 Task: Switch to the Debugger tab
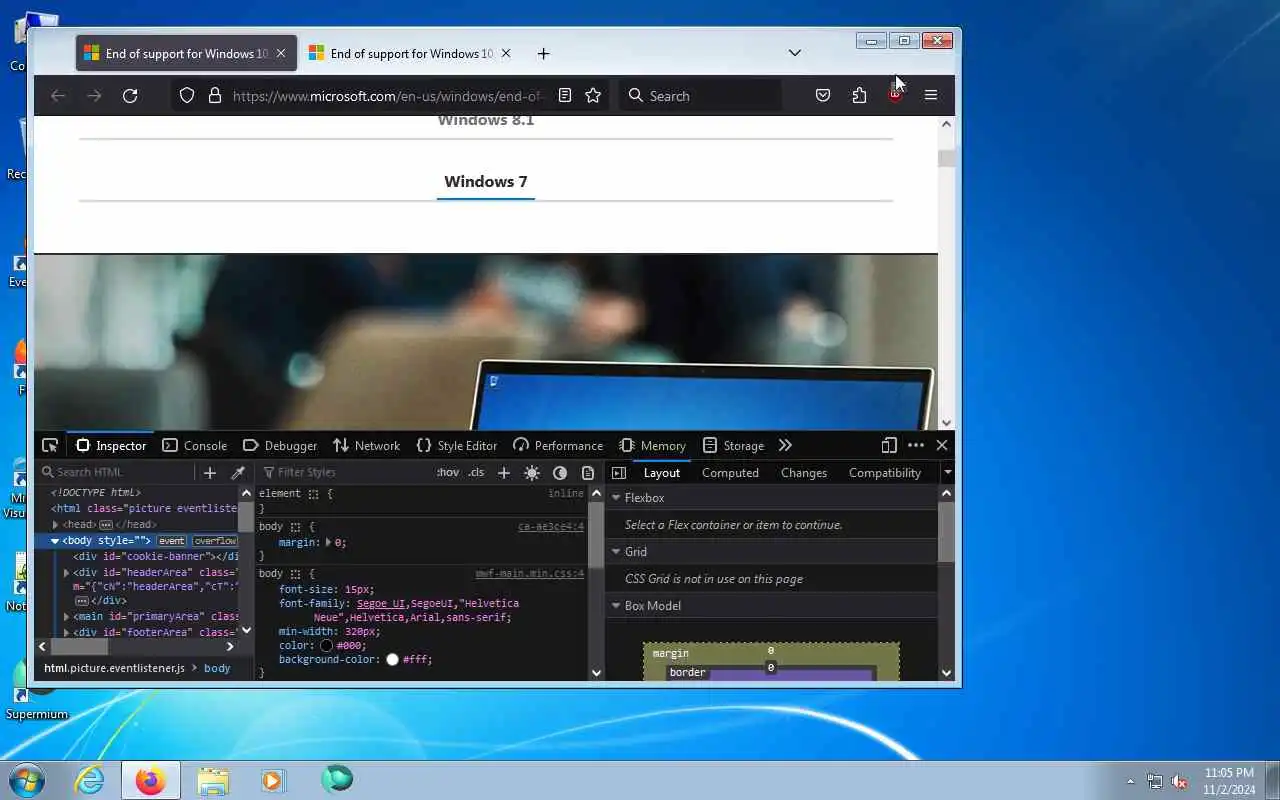pos(280,445)
